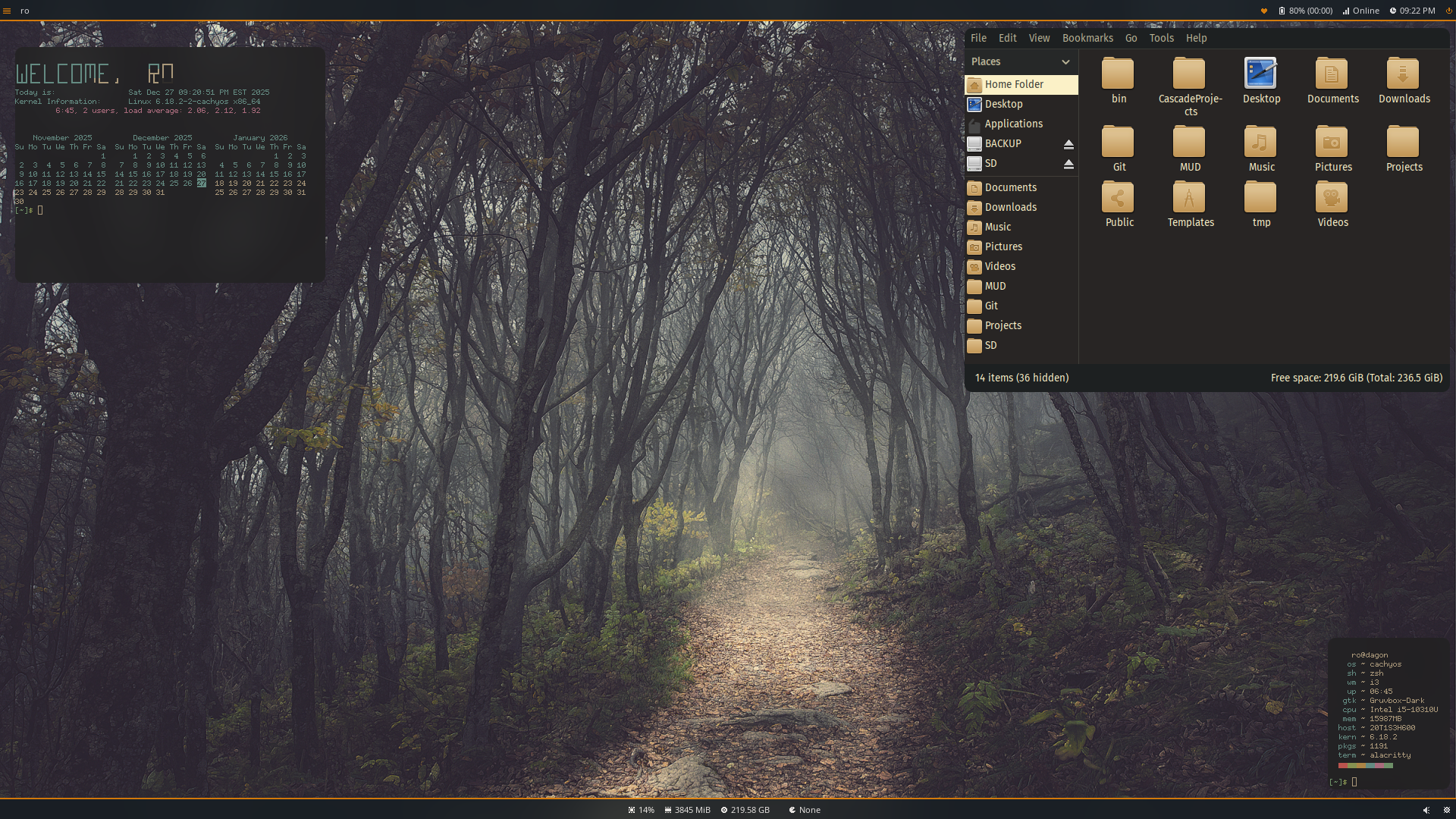Open the Desktop folder icon in file pane
Viewport: 1456px width, 819px height.
click(1260, 74)
